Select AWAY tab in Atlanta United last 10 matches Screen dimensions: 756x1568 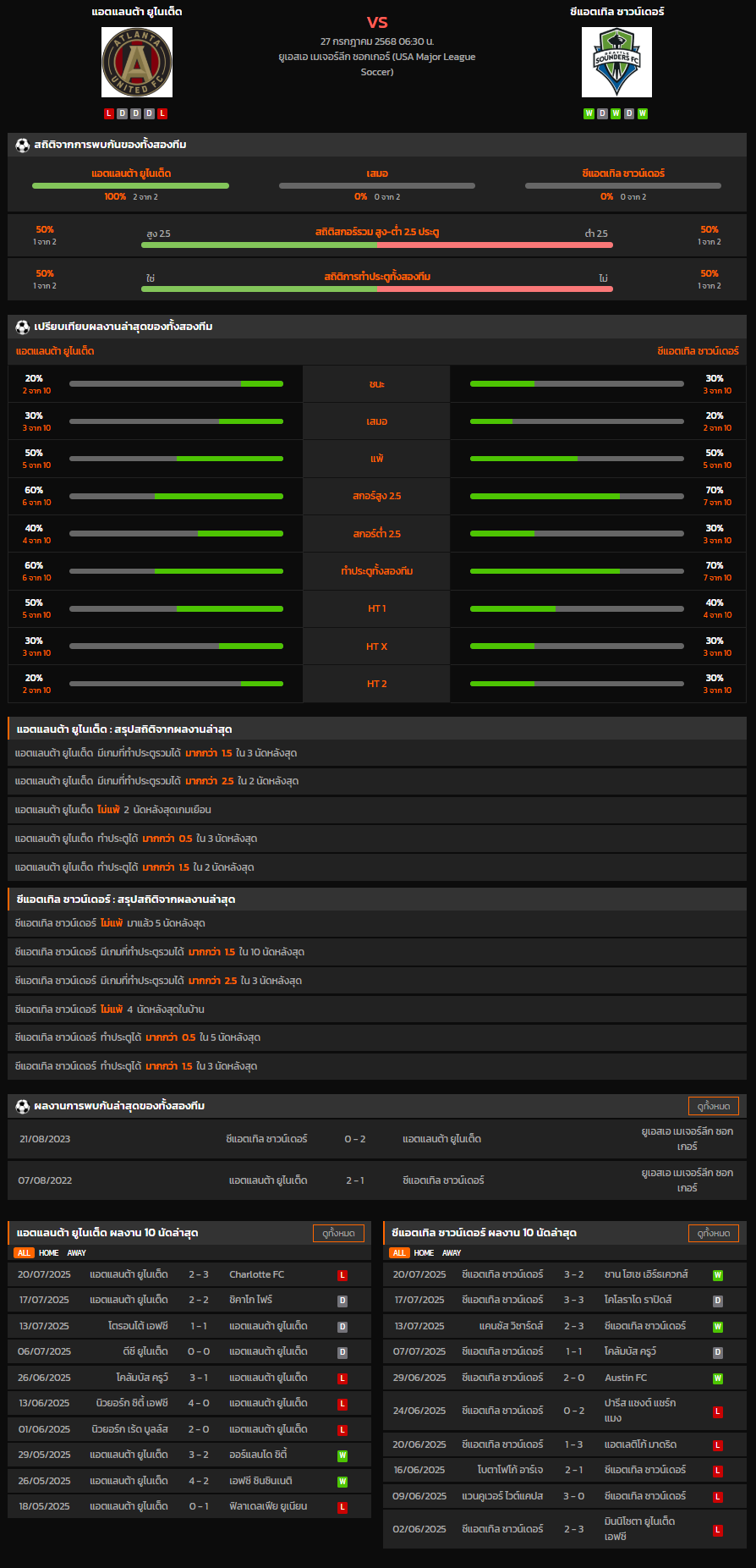coord(77,1253)
